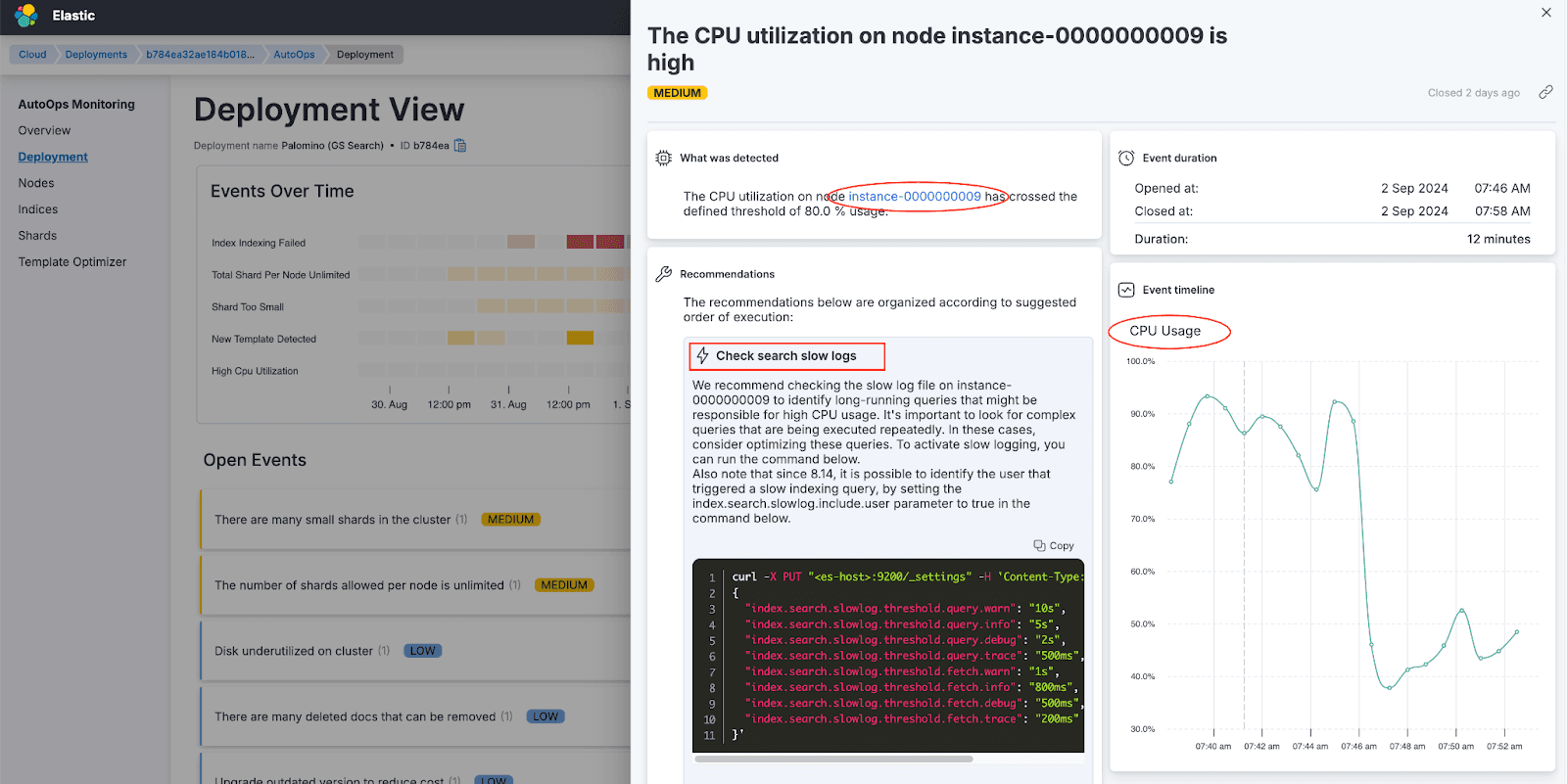Click the copy link icon near Closed status

pyautogui.click(x=1545, y=92)
